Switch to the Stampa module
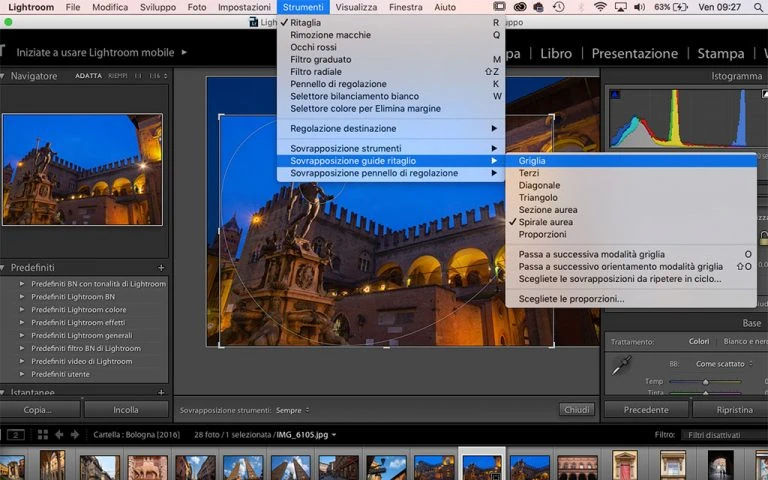The height and width of the screenshot is (480, 768). (720, 53)
